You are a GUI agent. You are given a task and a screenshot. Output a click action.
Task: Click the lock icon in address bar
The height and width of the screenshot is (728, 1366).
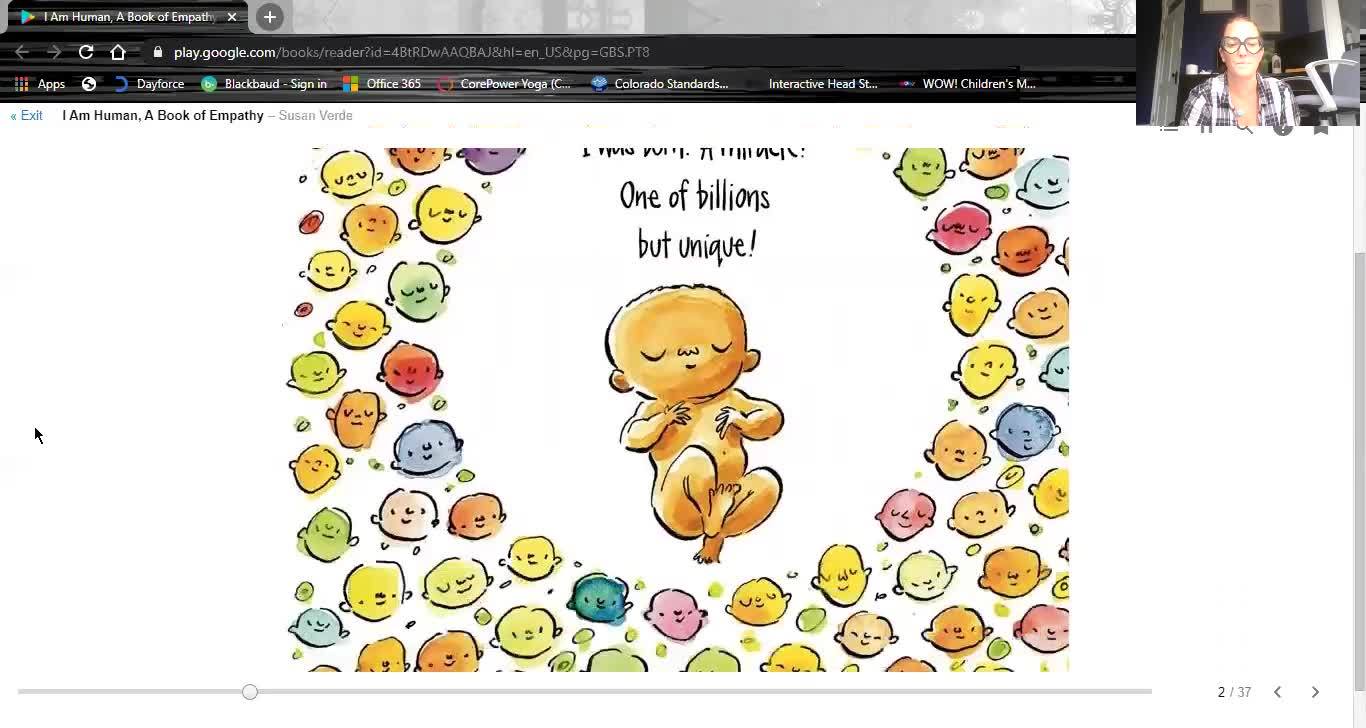point(157,52)
